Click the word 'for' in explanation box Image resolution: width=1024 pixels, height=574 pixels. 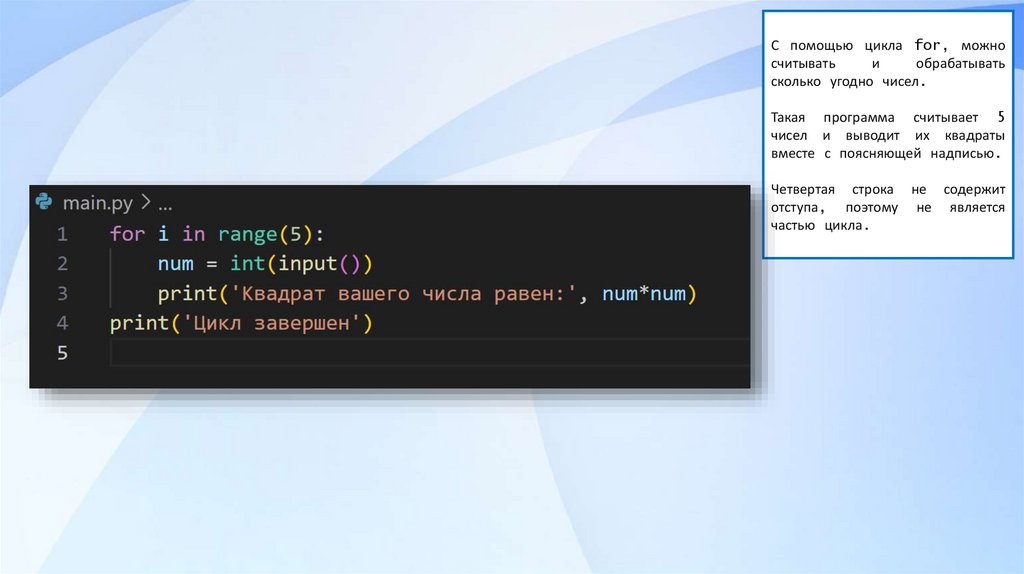(927, 45)
